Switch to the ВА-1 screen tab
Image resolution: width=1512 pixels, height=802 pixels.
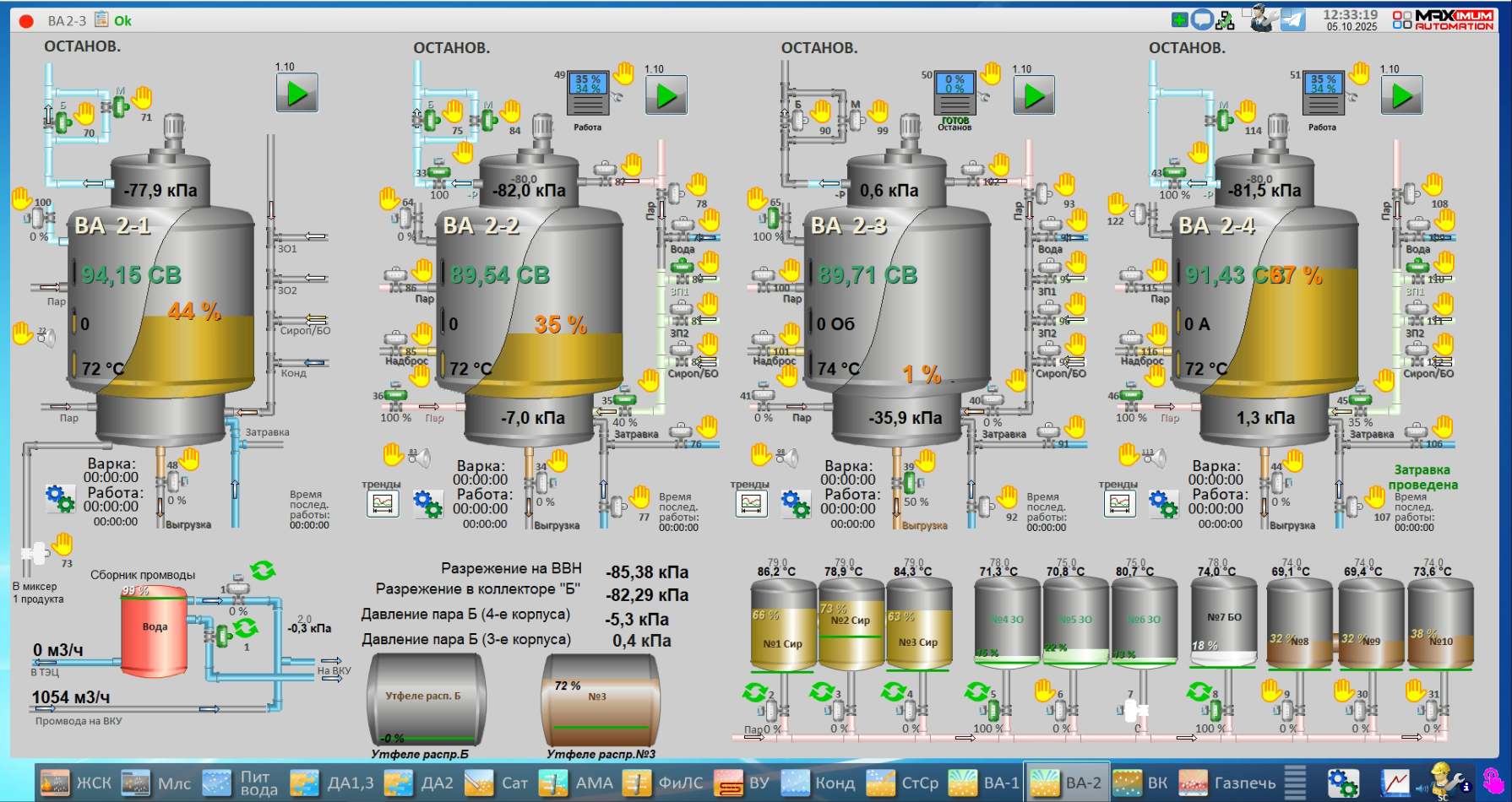coord(984,783)
